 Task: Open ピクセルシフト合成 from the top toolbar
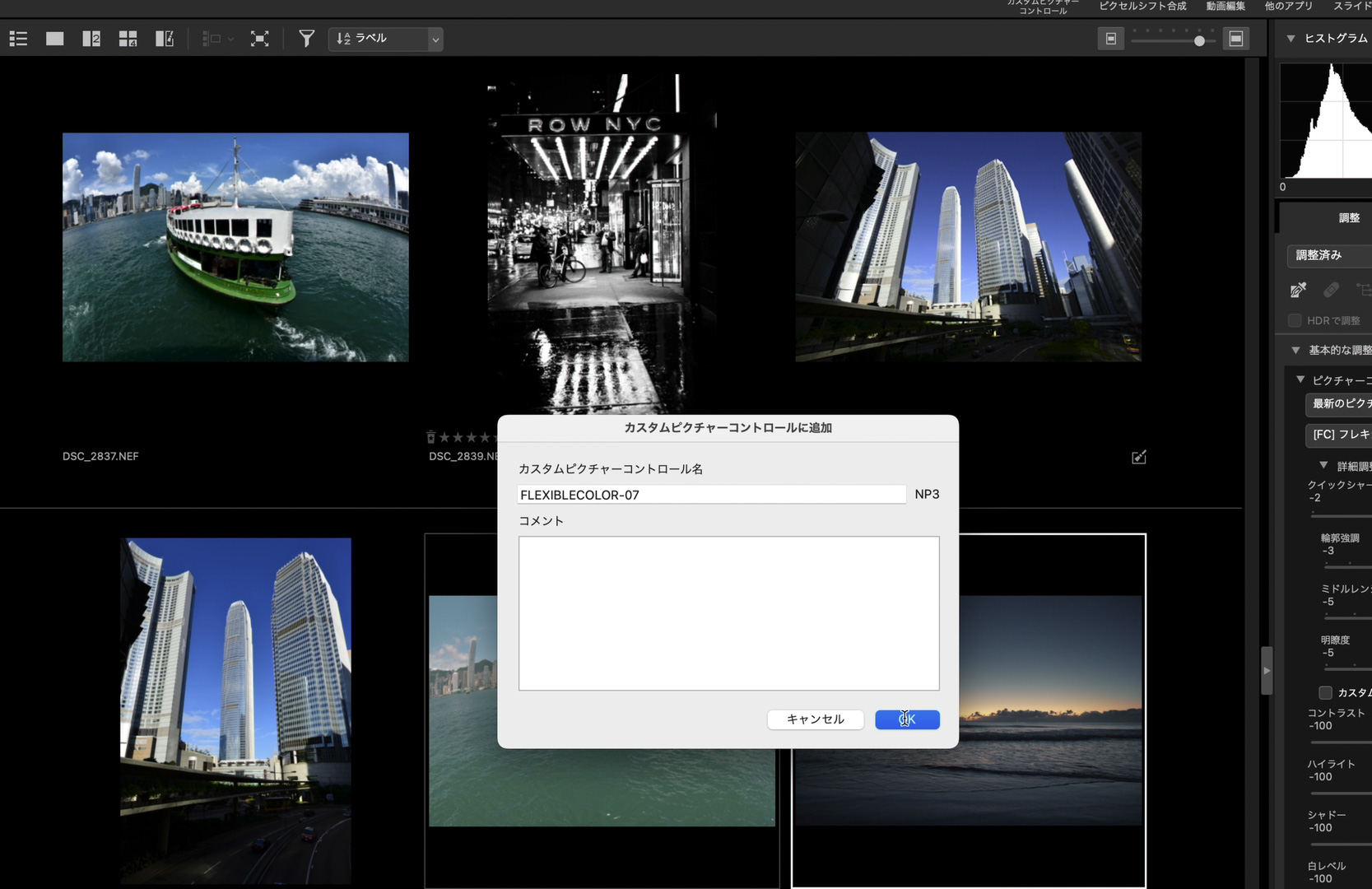1142,6
